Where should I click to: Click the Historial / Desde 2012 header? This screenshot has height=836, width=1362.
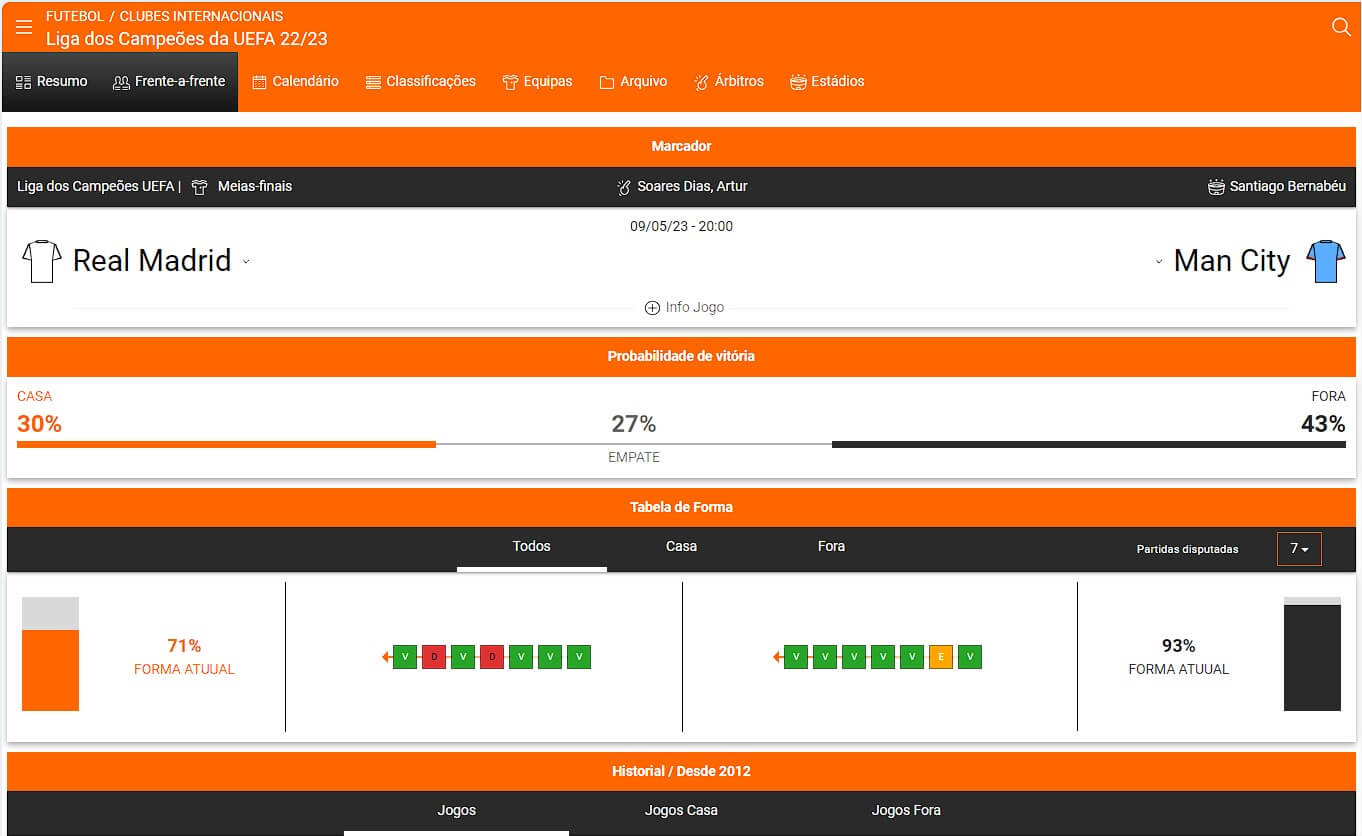tap(681, 772)
